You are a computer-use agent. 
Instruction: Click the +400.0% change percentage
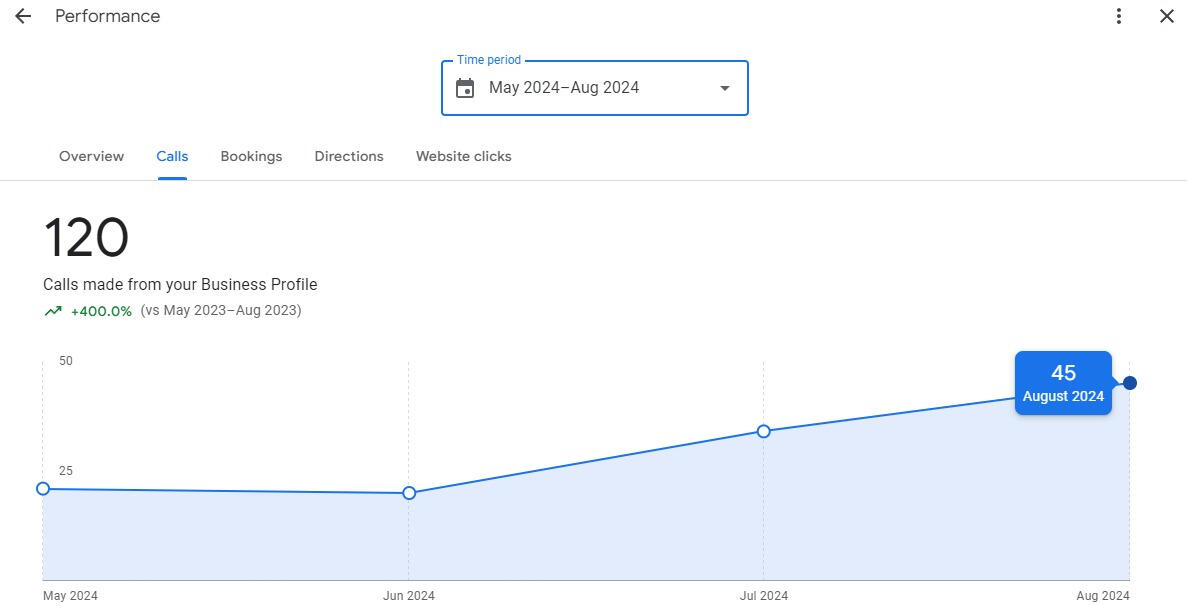pyautogui.click(x=101, y=311)
